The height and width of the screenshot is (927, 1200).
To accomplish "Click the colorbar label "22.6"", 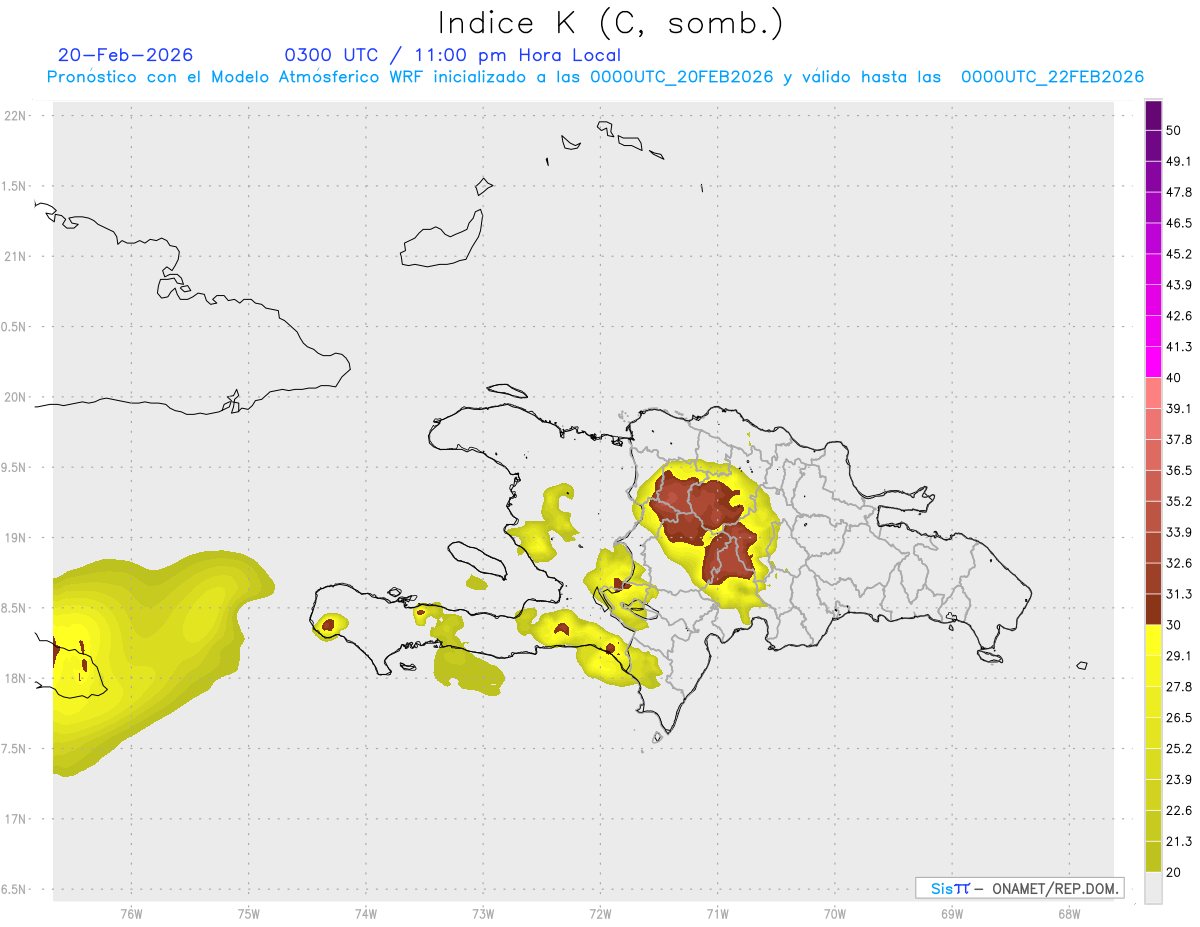I will point(1179,810).
